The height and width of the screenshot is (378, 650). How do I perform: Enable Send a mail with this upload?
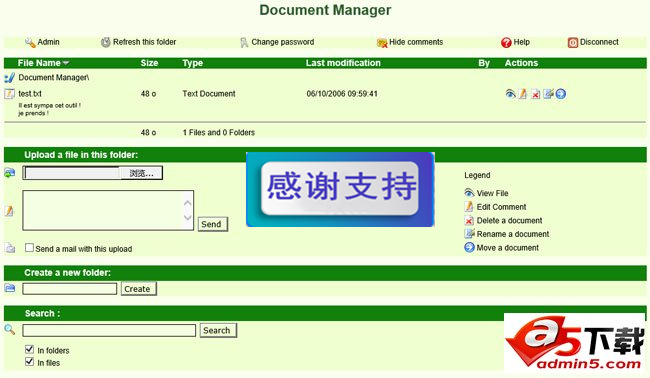pyautogui.click(x=29, y=248)
